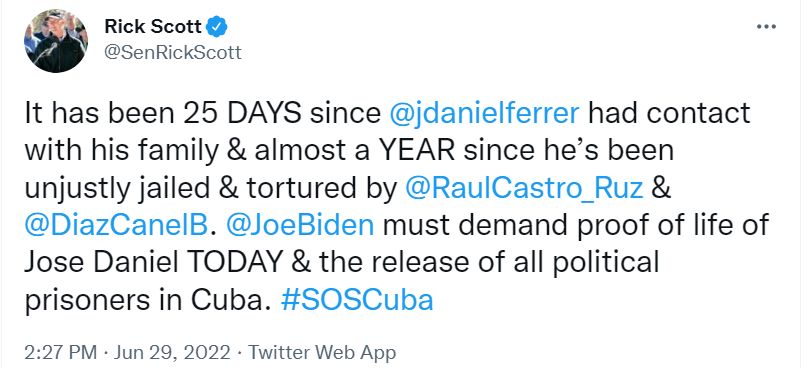The width and height of the screenshot is (809, 368).
Task: Click the Rick Scott display name
Action: (x=153, y=26)
